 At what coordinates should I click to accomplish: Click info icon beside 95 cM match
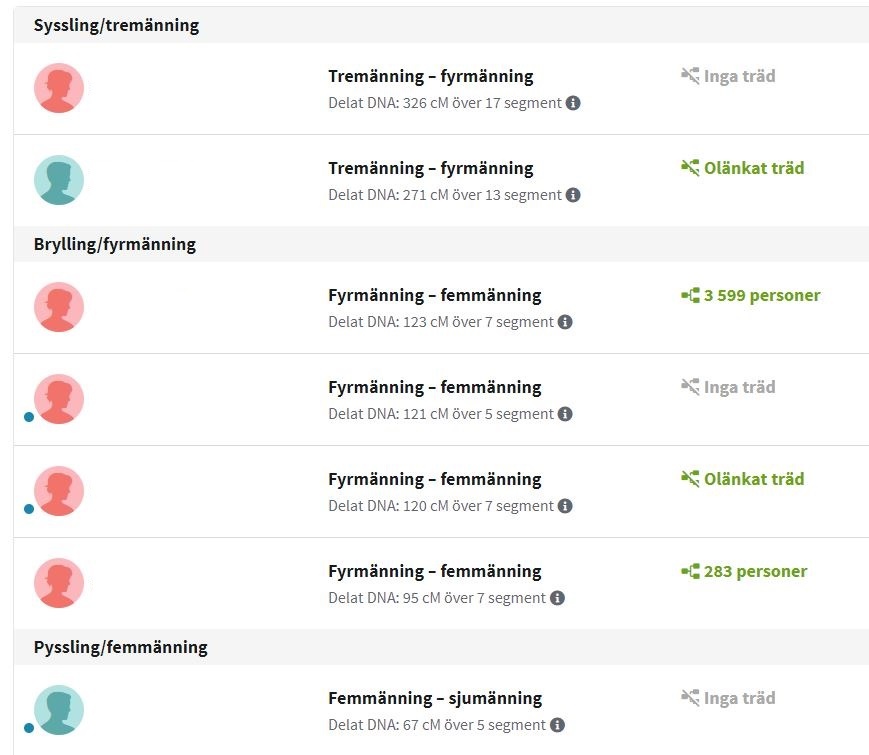click(x=557, y=598)
